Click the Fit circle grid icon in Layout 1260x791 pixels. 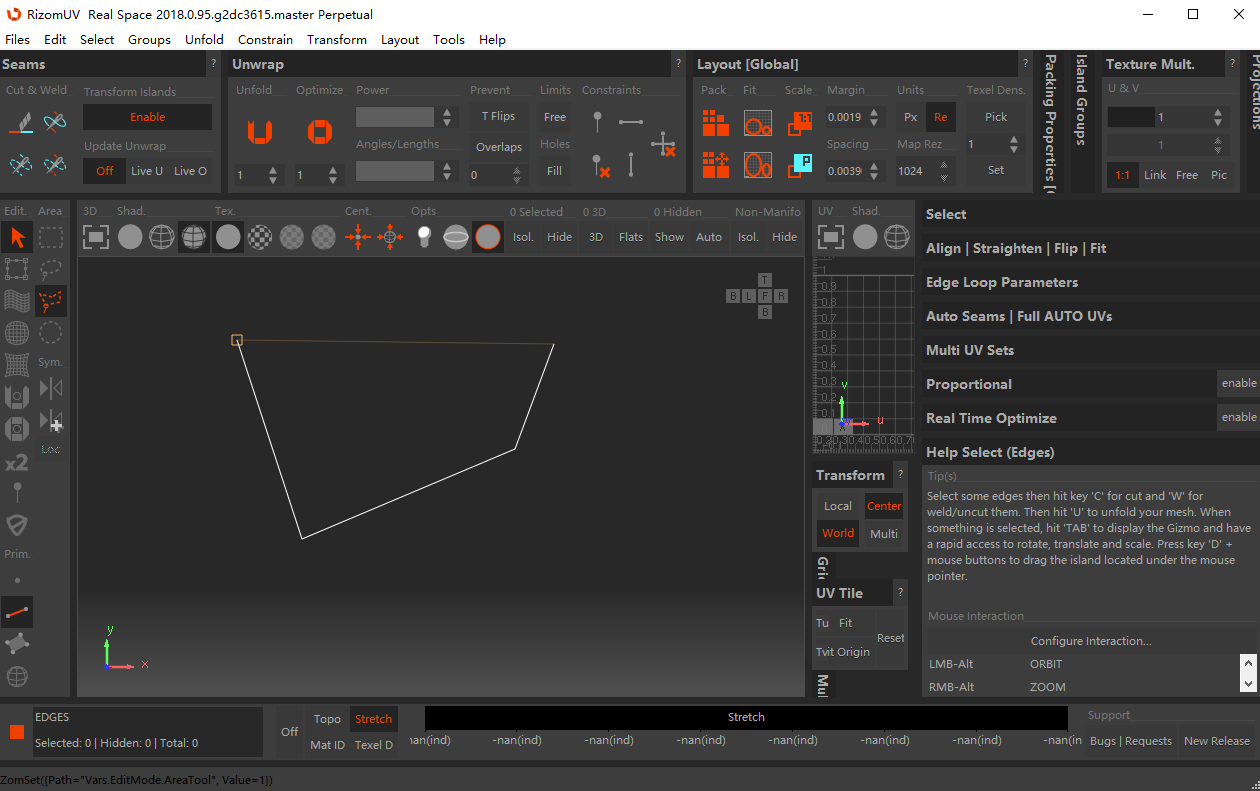coord(757,122)
